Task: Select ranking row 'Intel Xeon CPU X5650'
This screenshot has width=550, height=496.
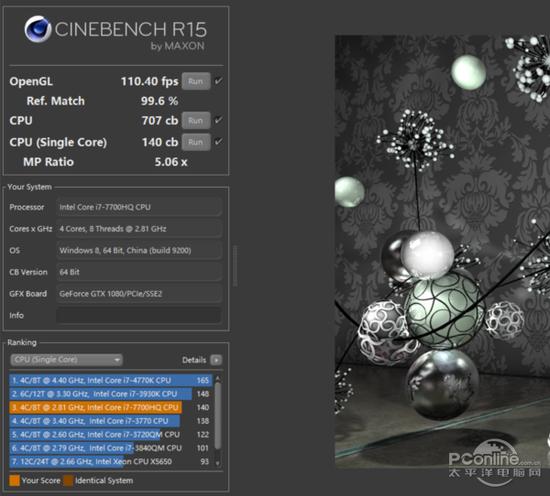Action: (110, 462)
